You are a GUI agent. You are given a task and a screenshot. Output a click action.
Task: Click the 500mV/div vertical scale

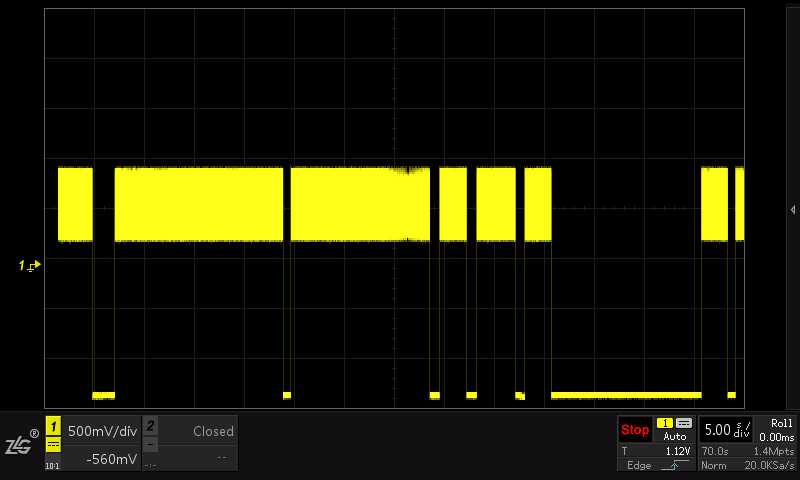point(103,431)
